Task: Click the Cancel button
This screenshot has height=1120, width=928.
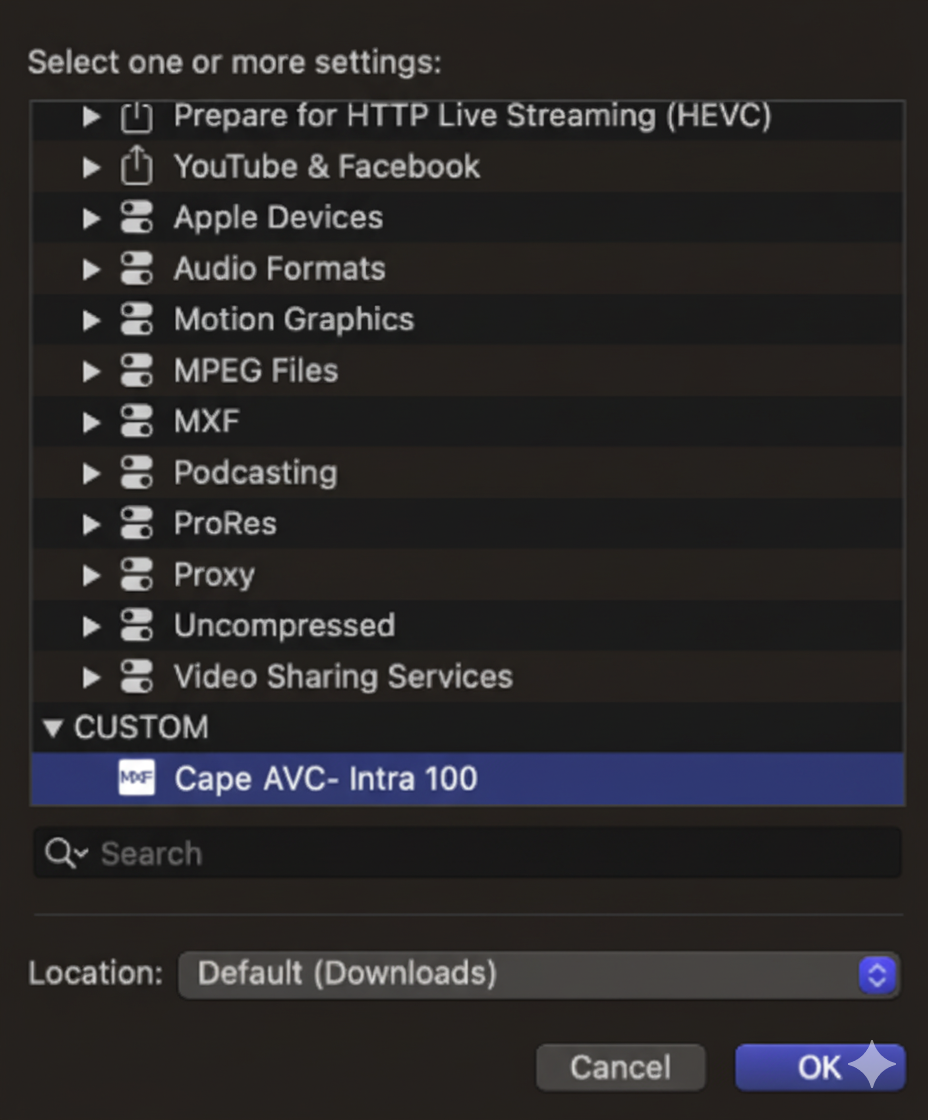Action: coord(620,1067)
